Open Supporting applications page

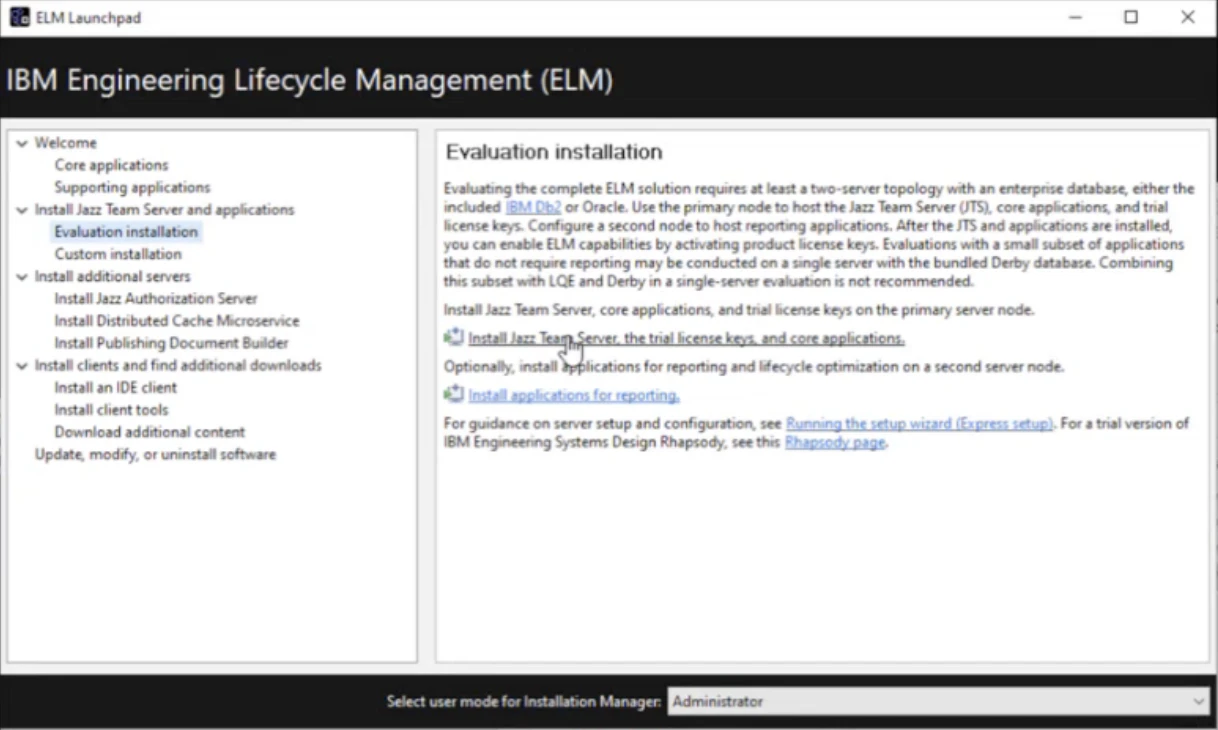click(x=132, y=187)
